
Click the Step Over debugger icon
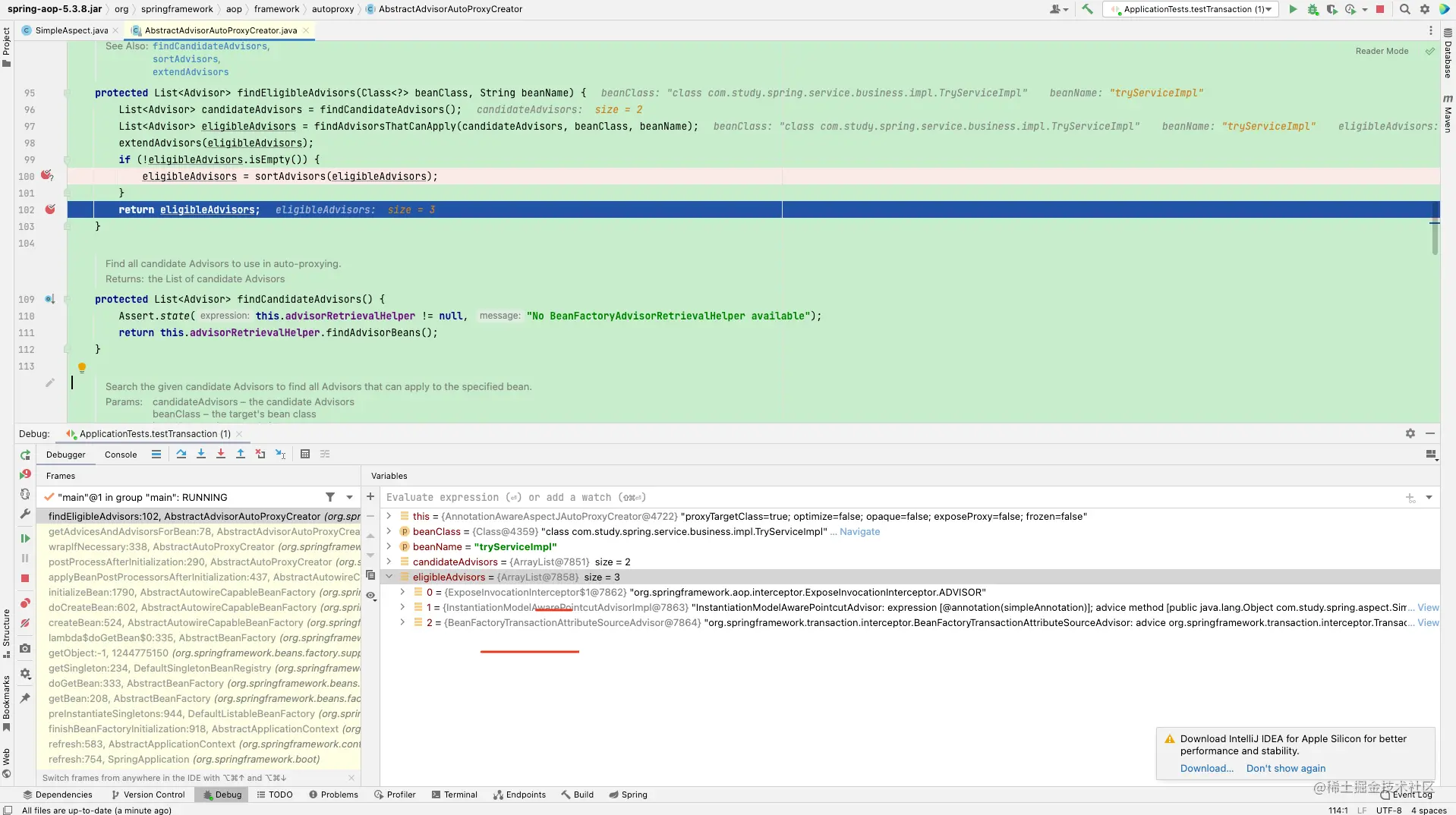pos(181,454)
